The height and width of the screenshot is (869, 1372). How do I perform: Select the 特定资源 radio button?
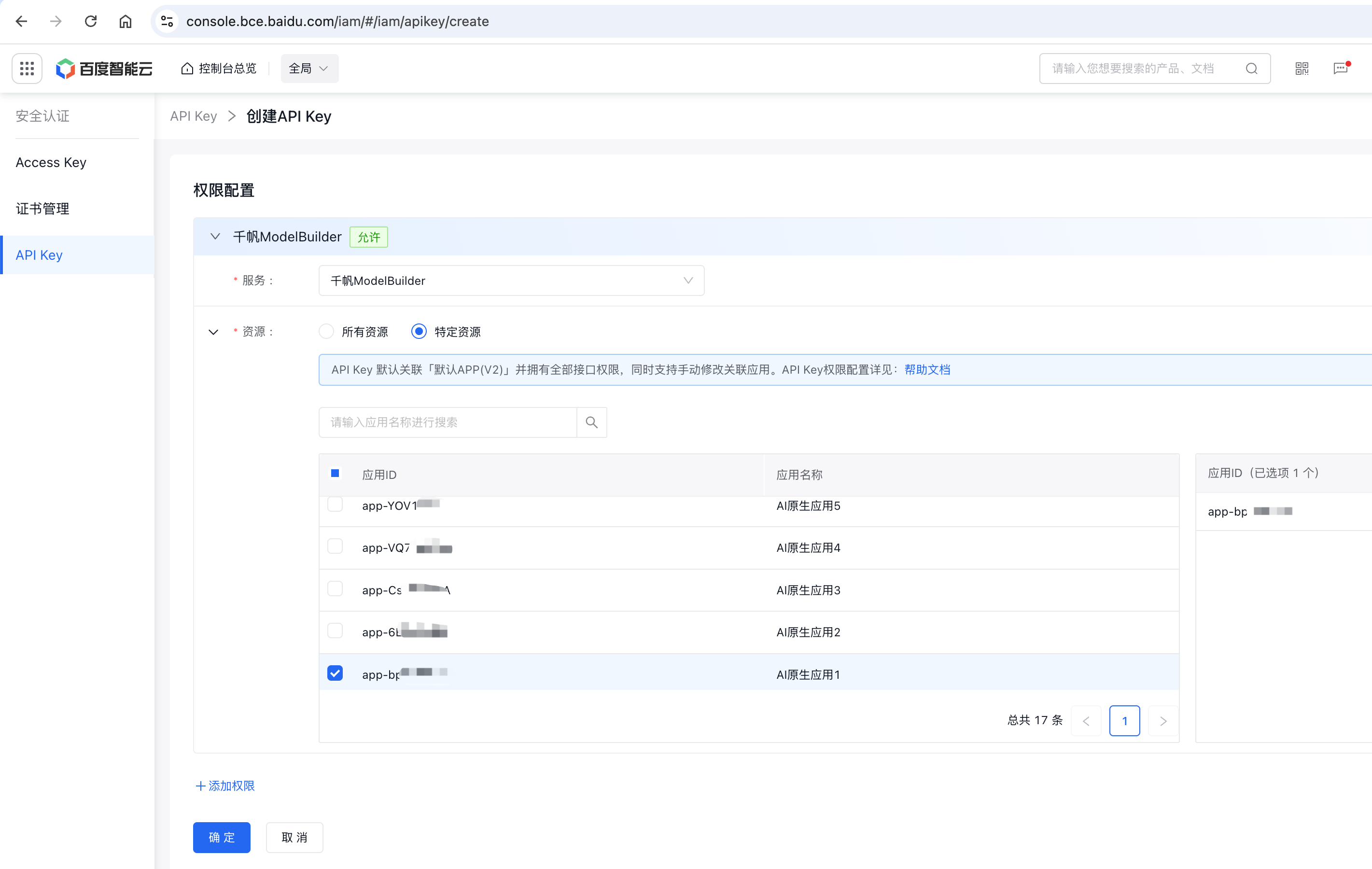(419, 332)
